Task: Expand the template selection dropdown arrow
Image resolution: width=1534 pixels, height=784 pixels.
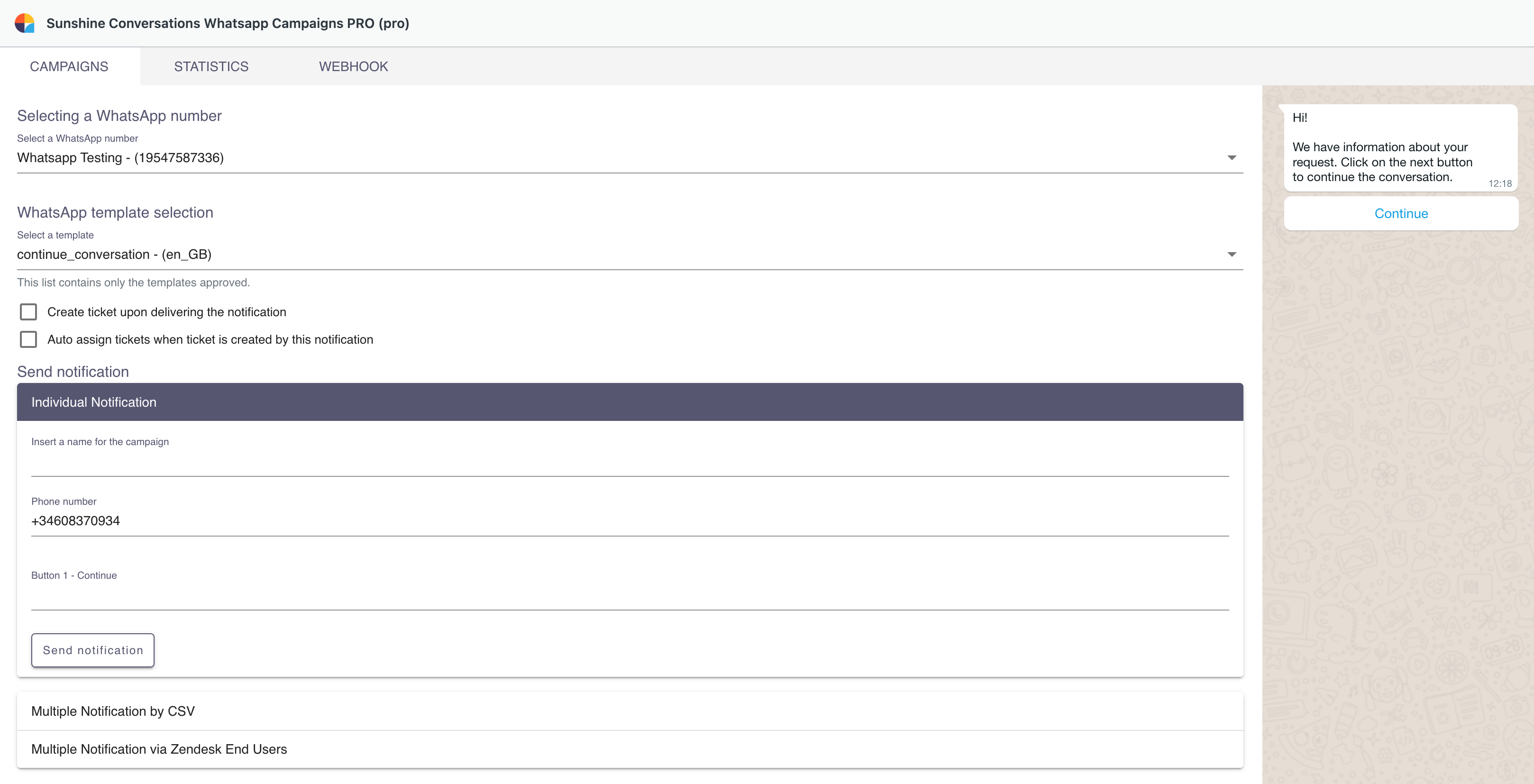Action: pos(1232,255)
